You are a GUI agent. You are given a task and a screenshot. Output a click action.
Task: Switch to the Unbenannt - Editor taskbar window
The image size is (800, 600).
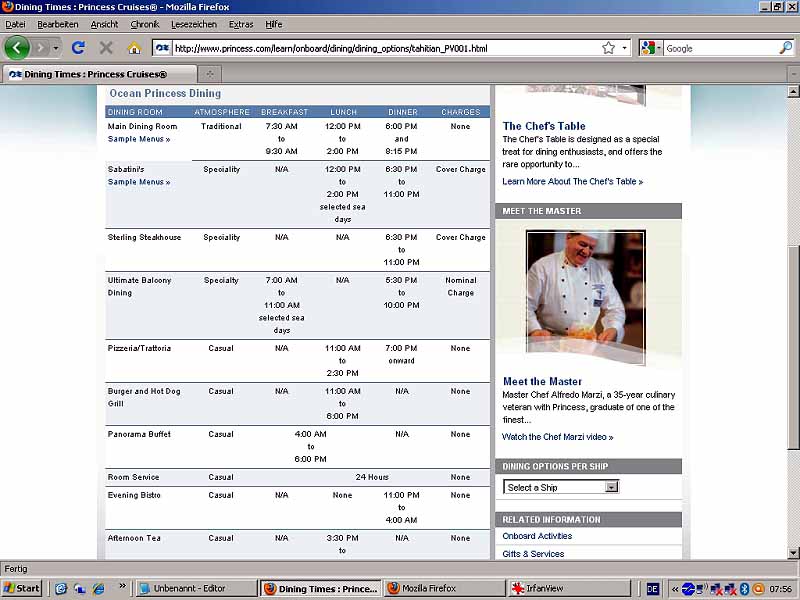click(196, 588)
